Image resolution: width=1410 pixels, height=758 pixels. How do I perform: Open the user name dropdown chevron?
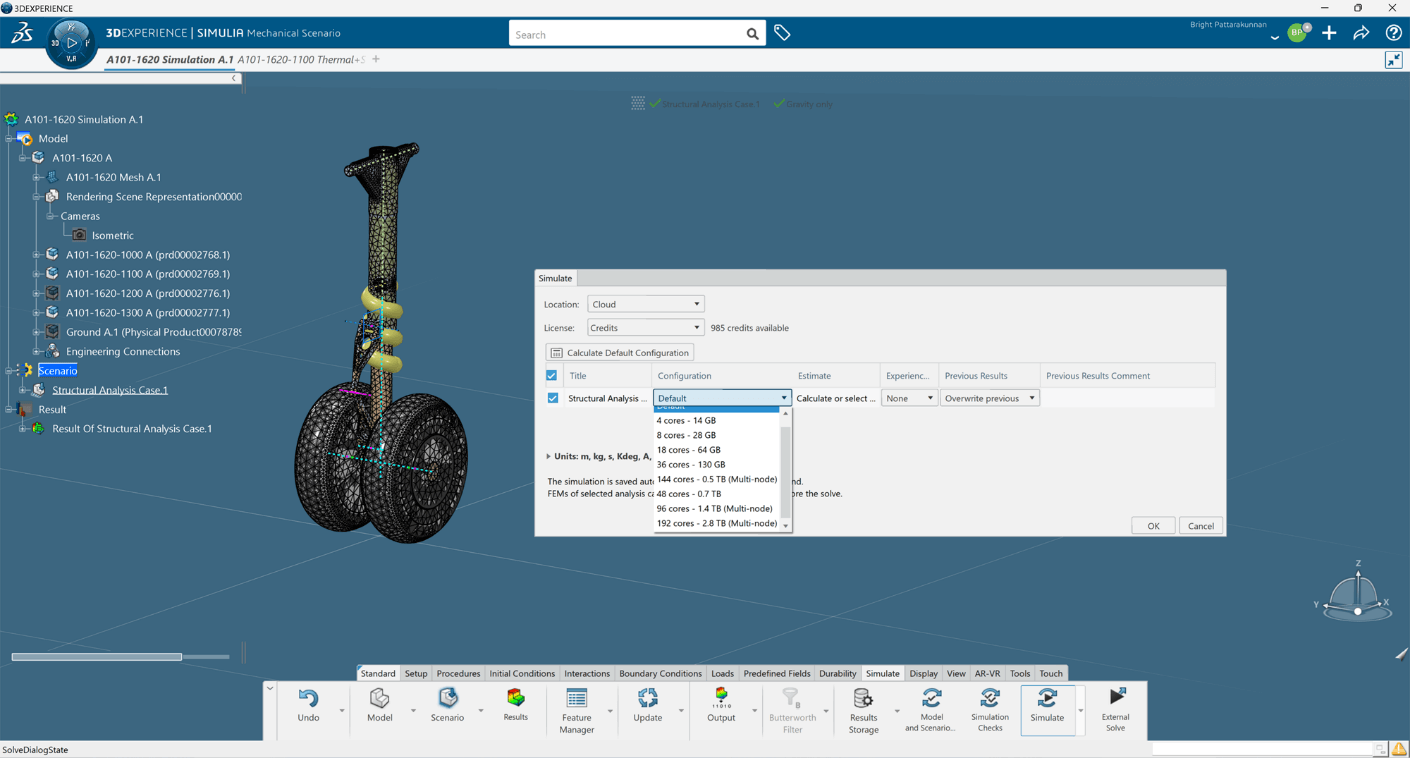(x=1274, y=38)
